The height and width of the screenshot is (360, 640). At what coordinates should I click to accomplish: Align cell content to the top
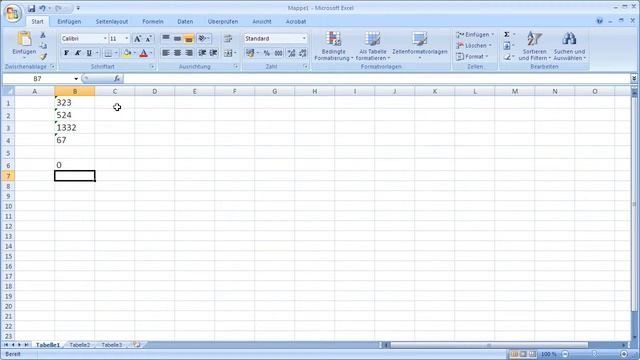[x=166, y=38]
